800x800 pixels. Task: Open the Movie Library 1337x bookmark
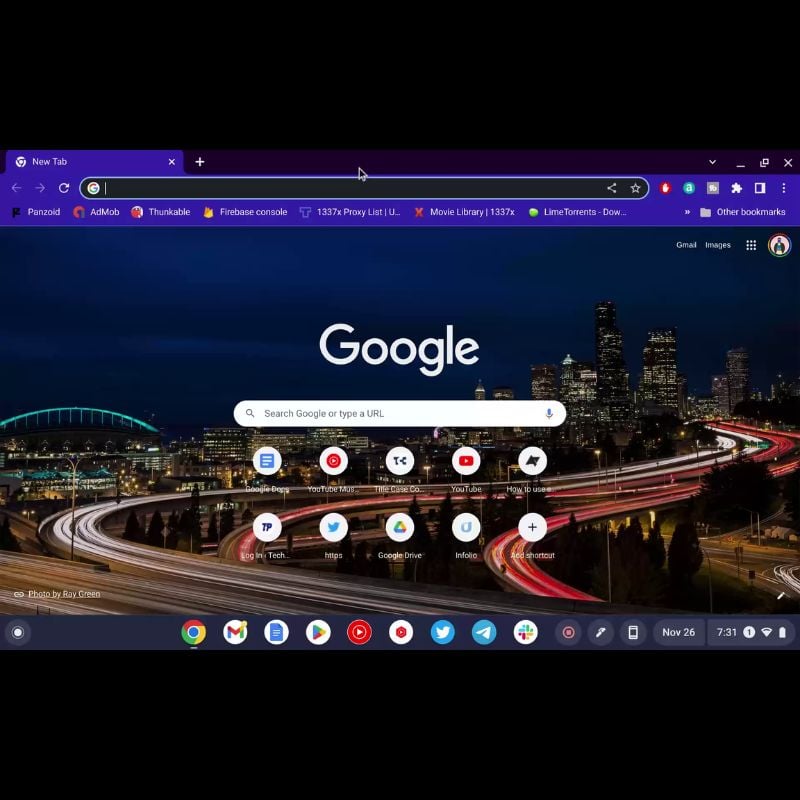[464, 212]
